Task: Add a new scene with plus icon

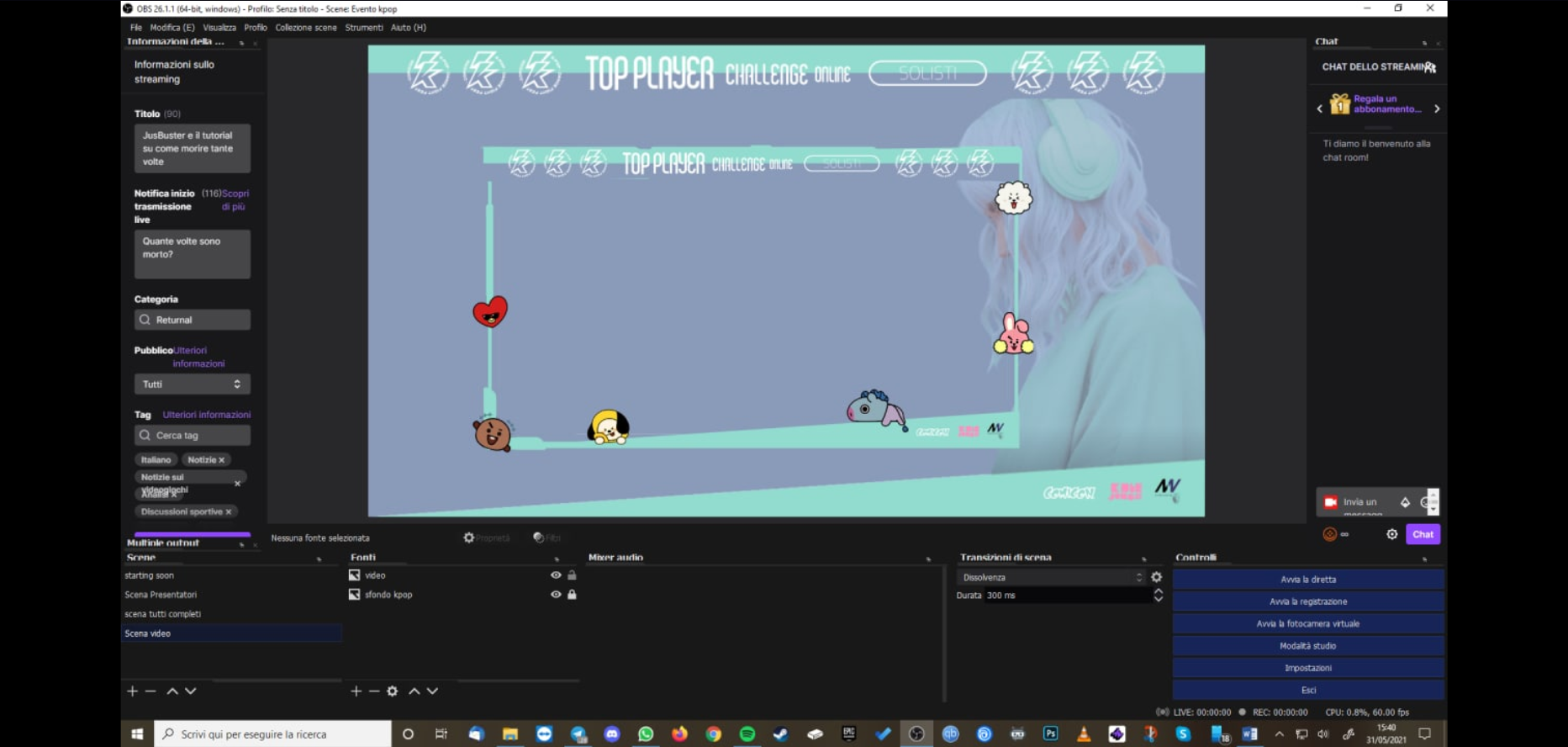Action: [132, 691]
